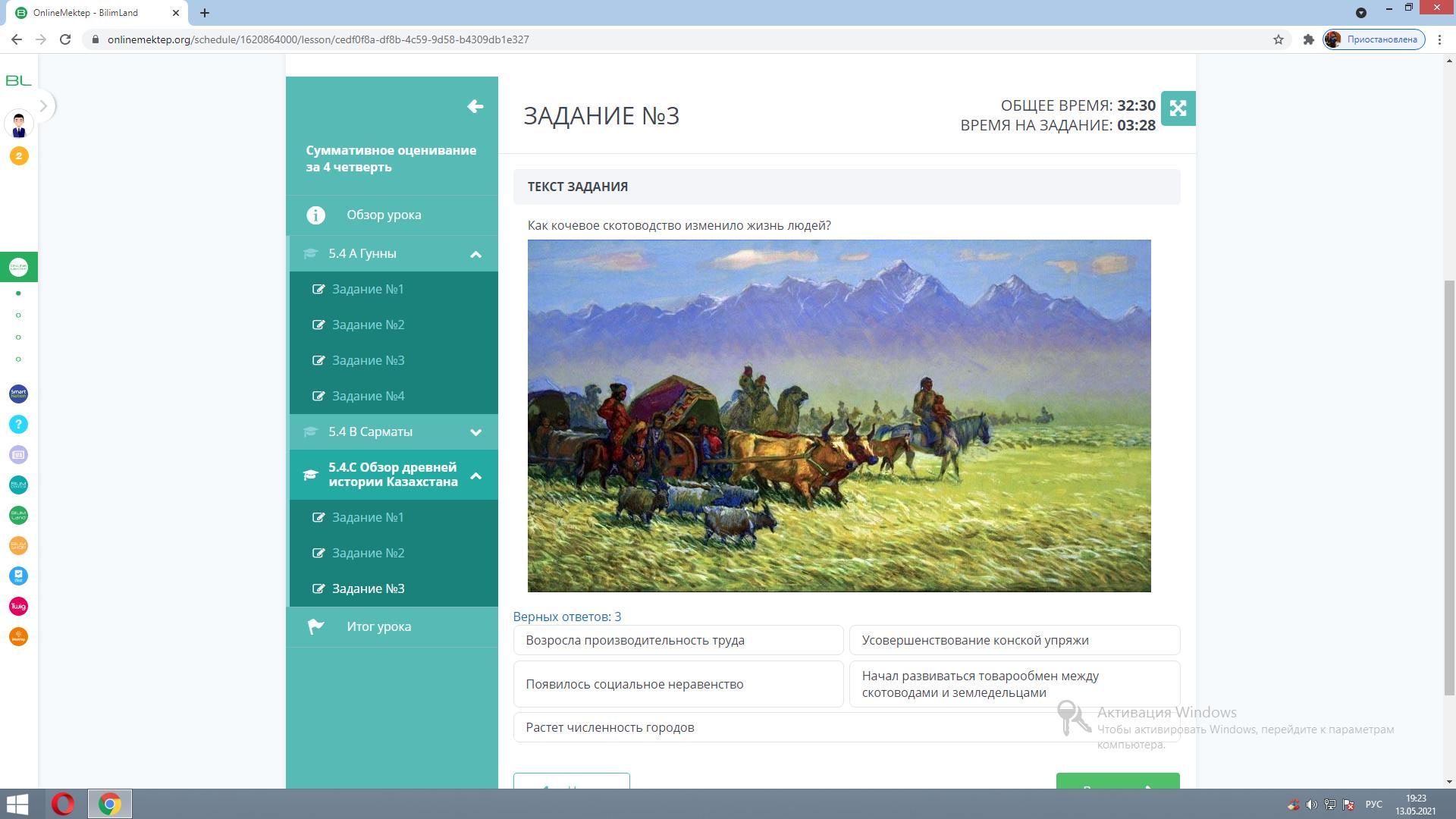Collapse the 5.4 А Гунны section

pyautogui.click(x=475, y=254)
